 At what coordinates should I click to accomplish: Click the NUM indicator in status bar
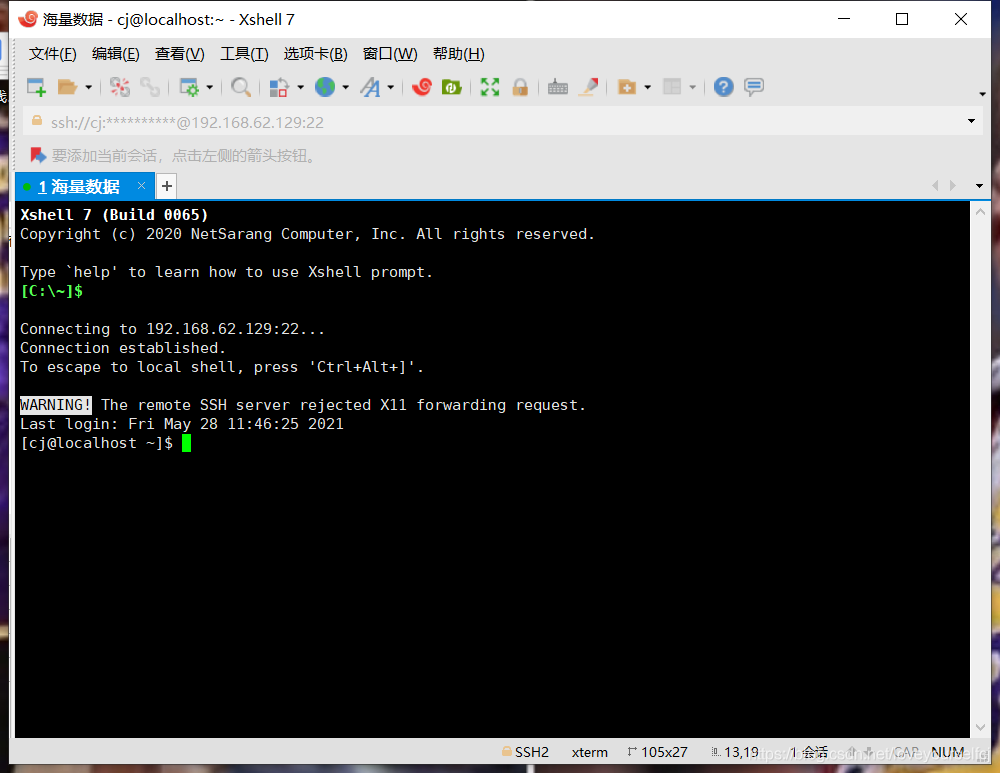(x=948, y=752)
